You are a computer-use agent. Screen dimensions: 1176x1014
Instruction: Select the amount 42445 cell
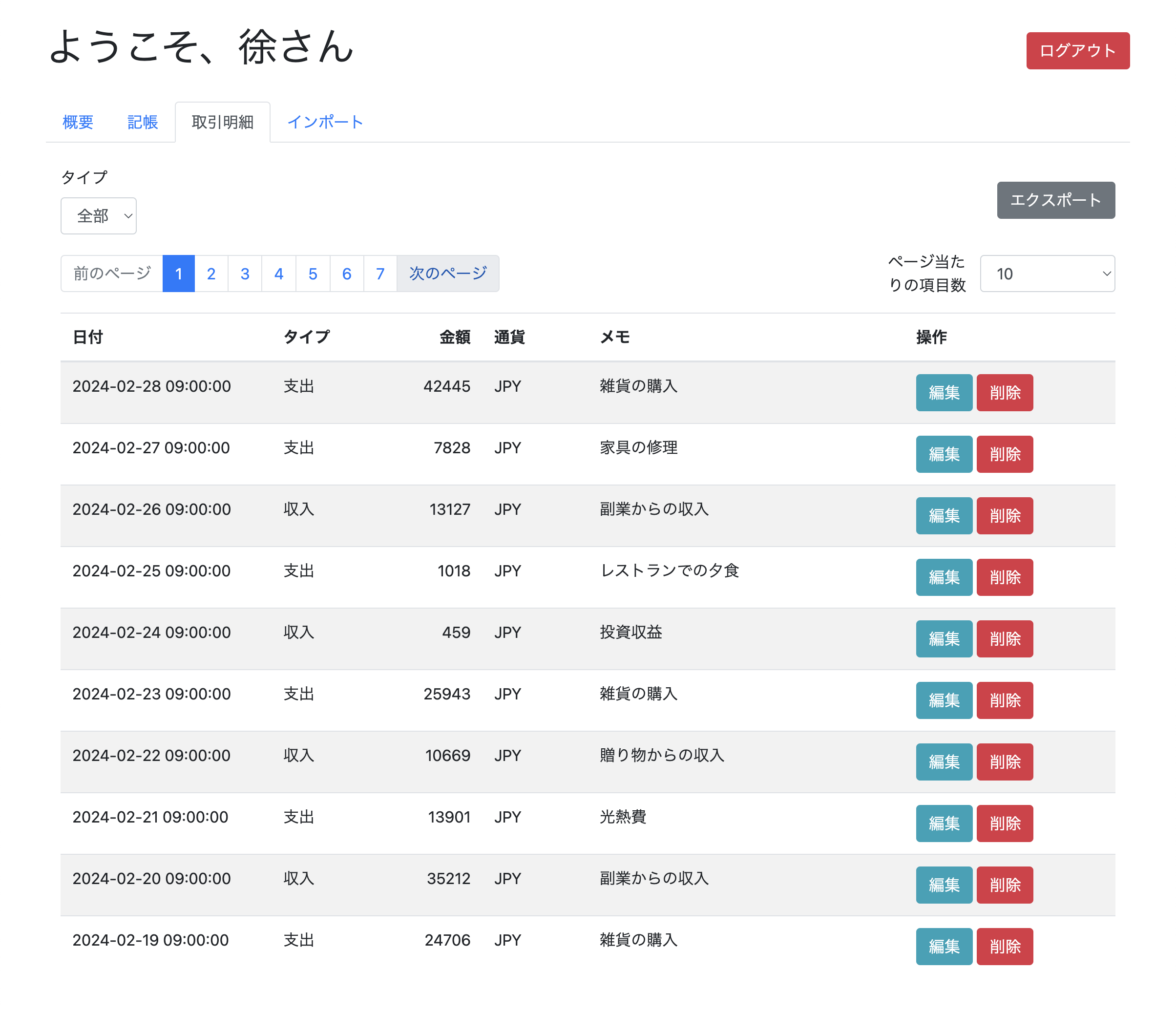447,386
